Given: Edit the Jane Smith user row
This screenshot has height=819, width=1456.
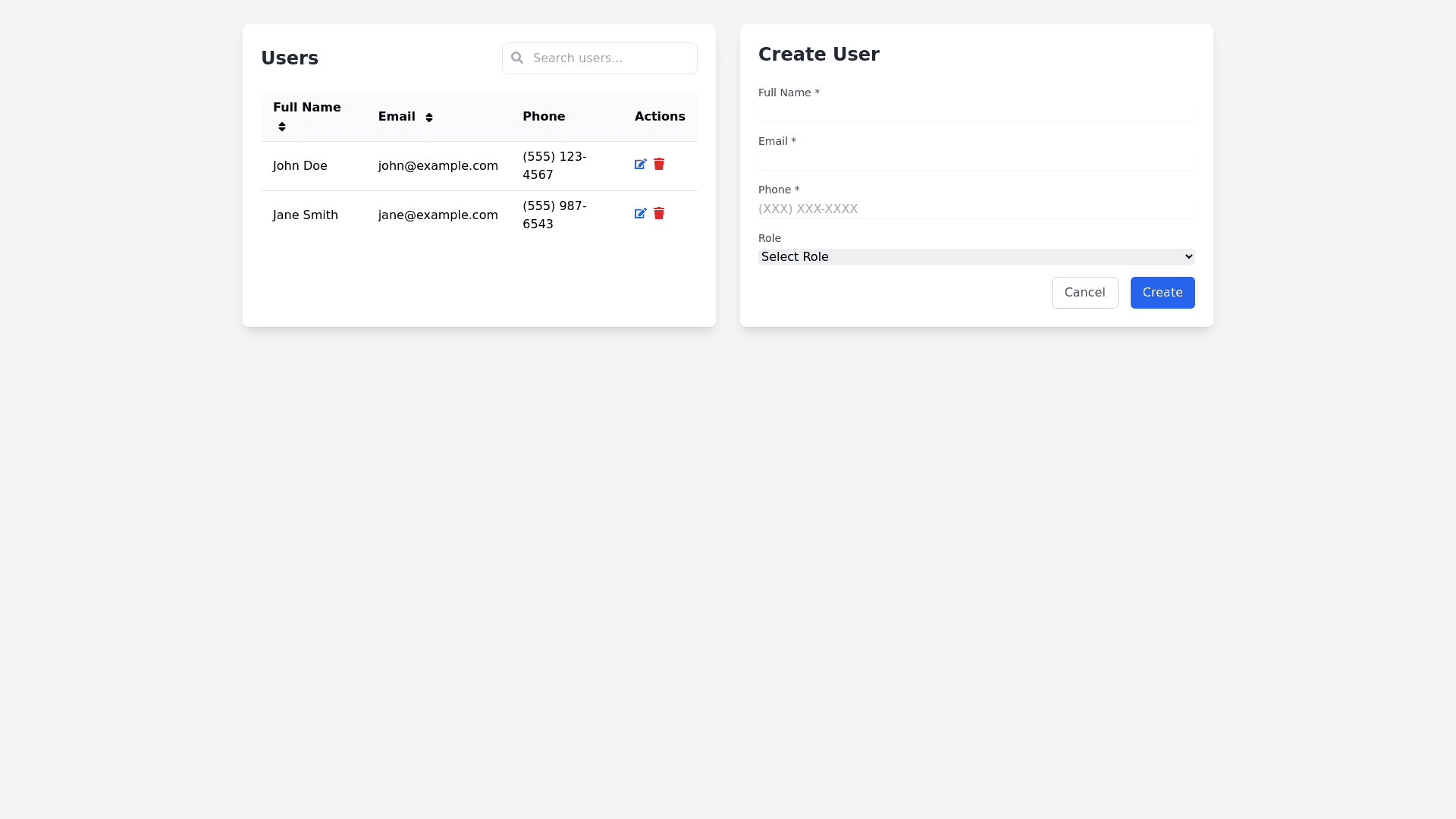Looking at the screenshot, I should 640,214.
